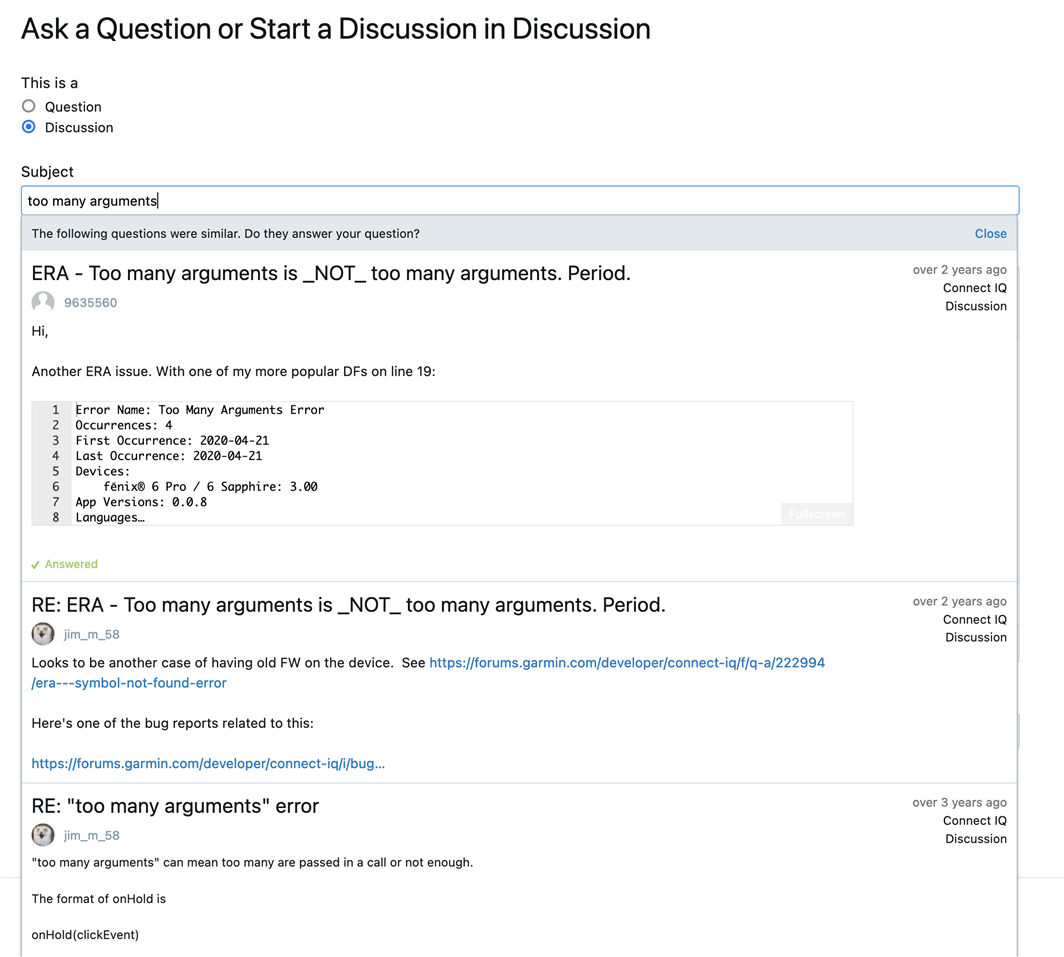Select the Question radio button
Screen dimensions: 1064x957
pyautogui.click(x=29, y=106)
